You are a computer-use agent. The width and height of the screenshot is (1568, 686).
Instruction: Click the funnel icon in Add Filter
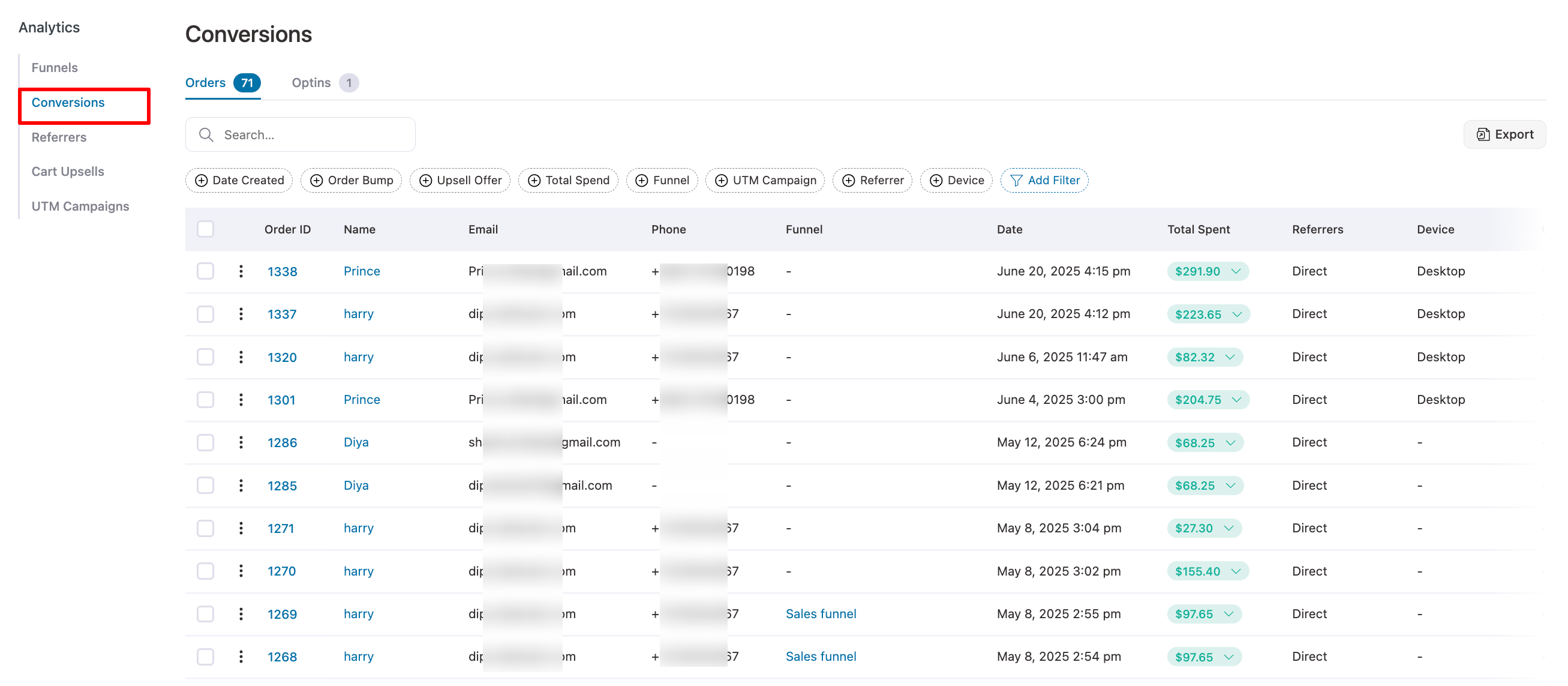(x=1016, y=180)
